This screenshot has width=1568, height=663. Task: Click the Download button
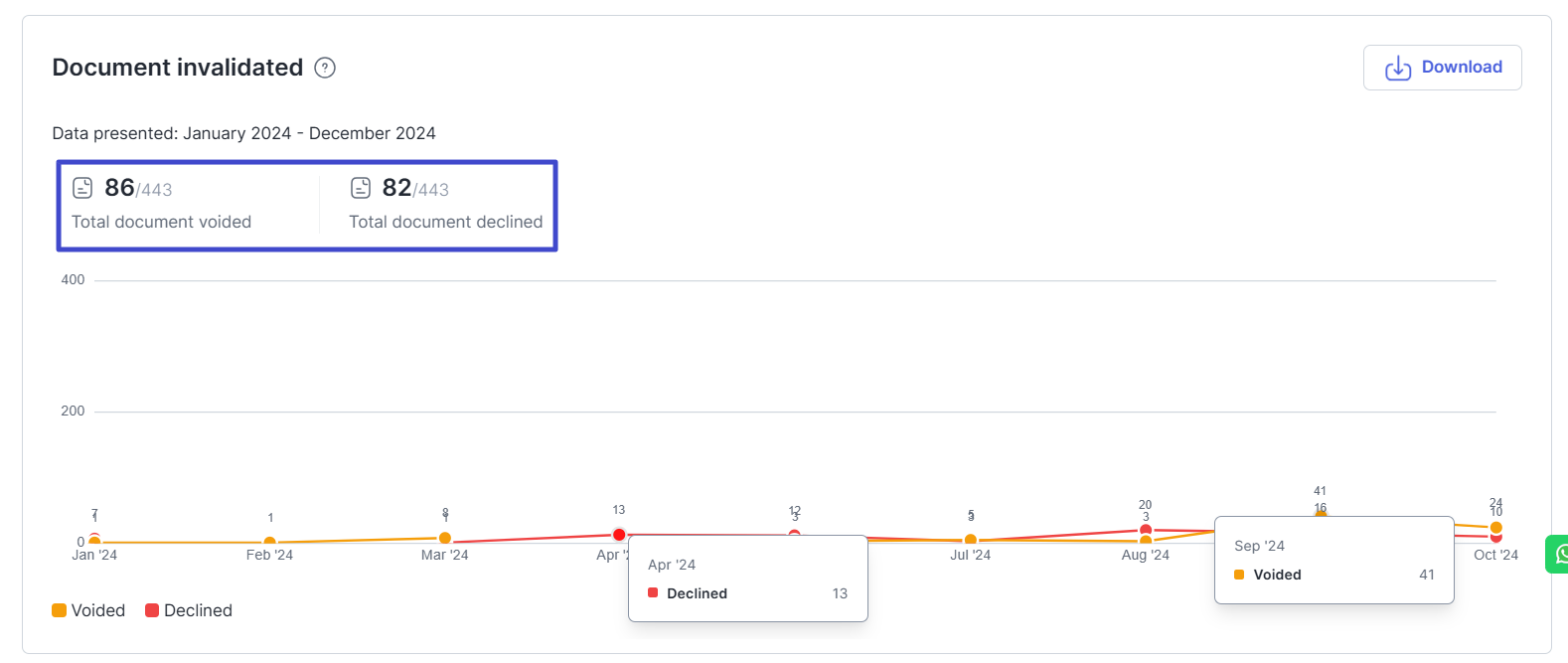1442,68
